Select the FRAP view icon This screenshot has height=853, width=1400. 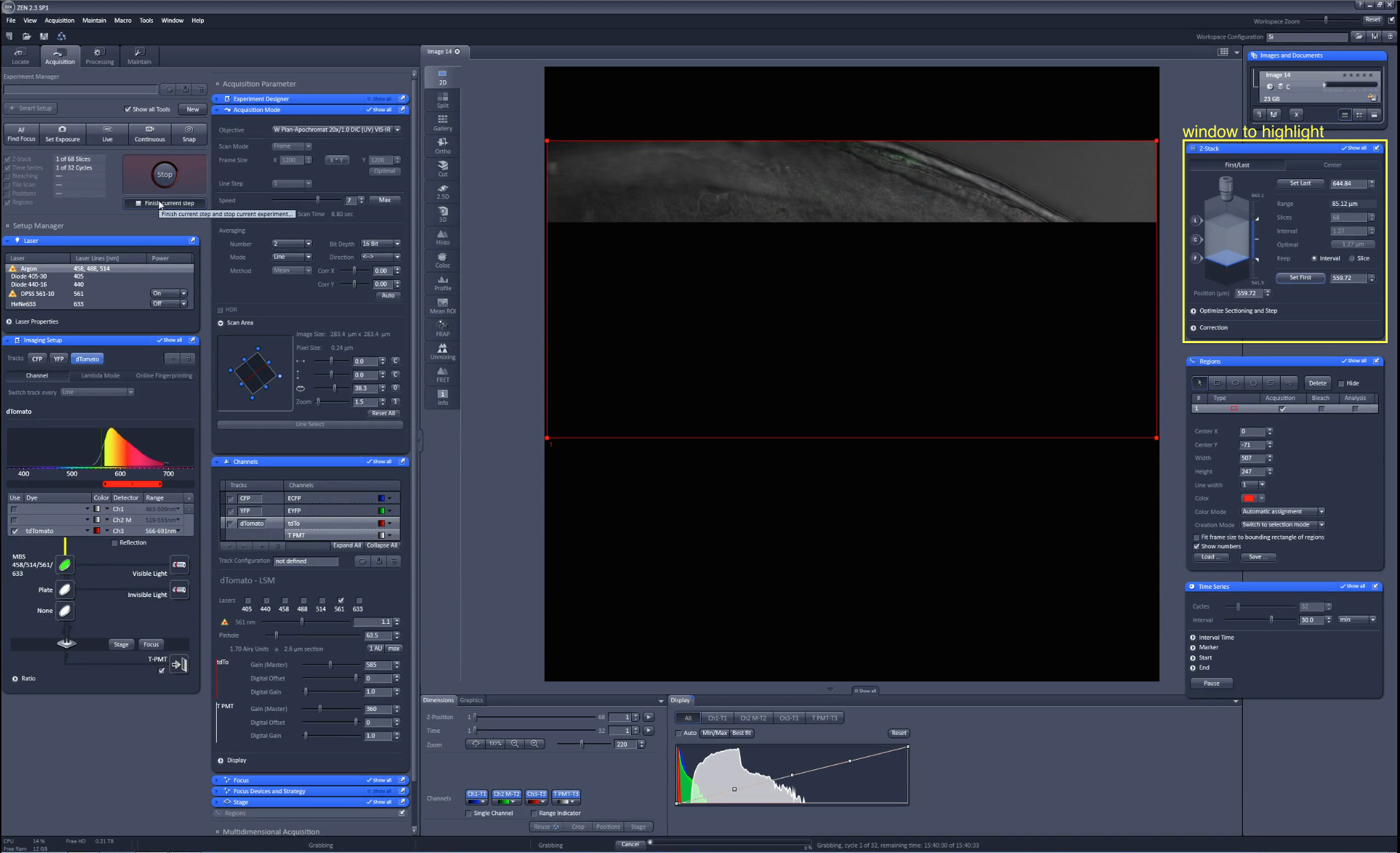442,329
